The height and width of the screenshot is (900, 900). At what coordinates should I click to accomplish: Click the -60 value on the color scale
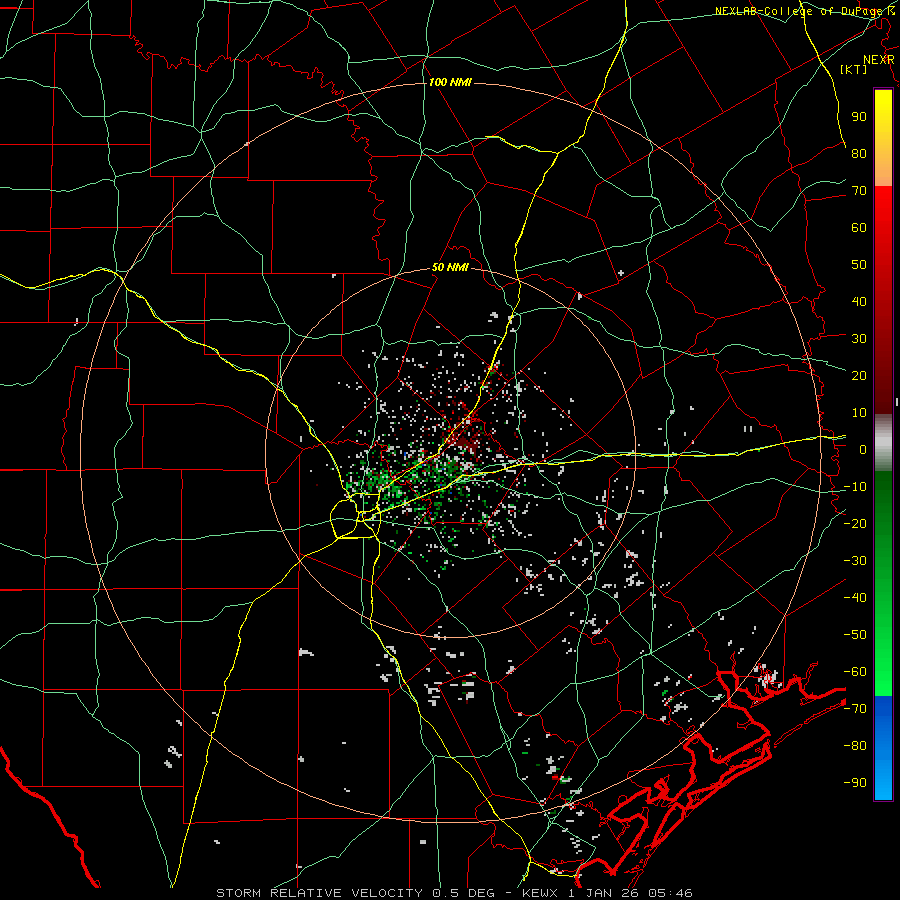(x=855, y=672)
